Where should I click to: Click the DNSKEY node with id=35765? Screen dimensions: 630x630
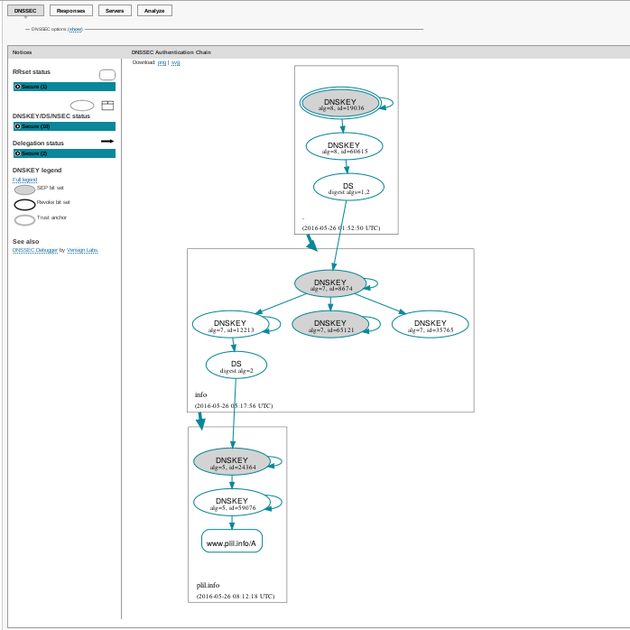coord(430,325)
